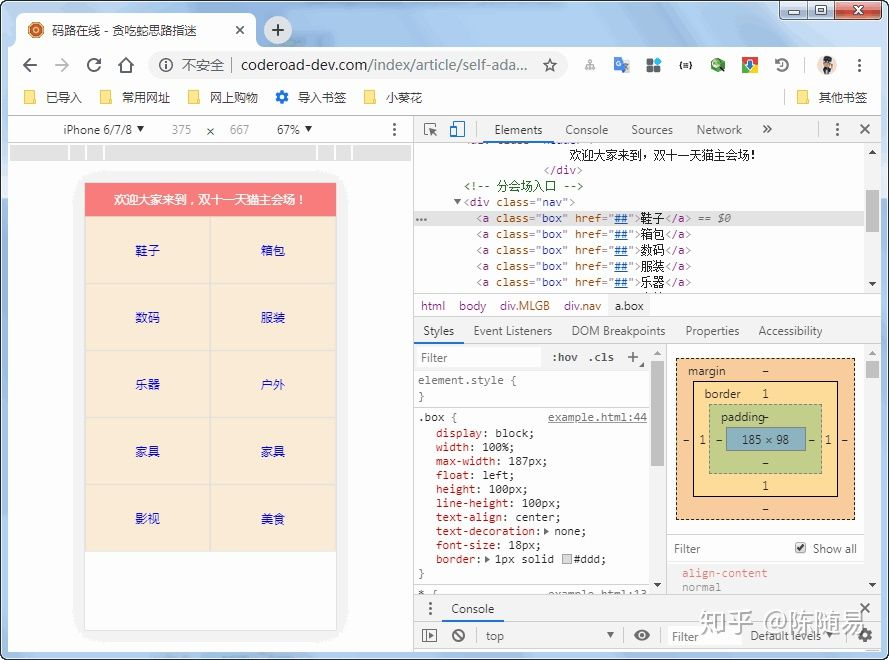Screen dimensions: 889x660
Task: Open the Event Listeners tab
Action: [512, 331]
